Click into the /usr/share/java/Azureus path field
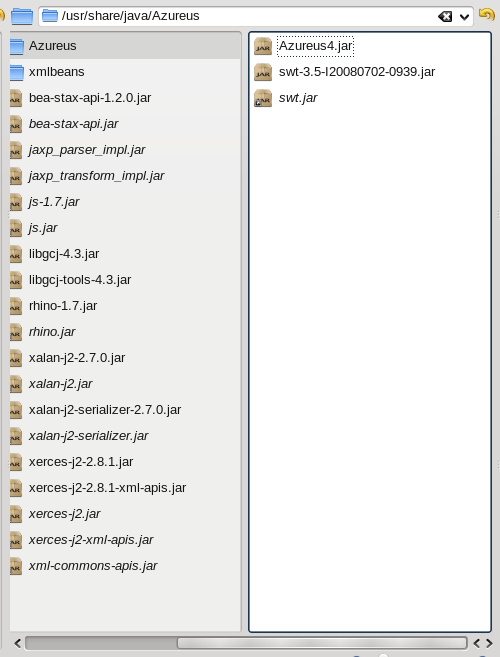Image resolution: width=500 pixels, height=657 pixels. tap(247, 16)
